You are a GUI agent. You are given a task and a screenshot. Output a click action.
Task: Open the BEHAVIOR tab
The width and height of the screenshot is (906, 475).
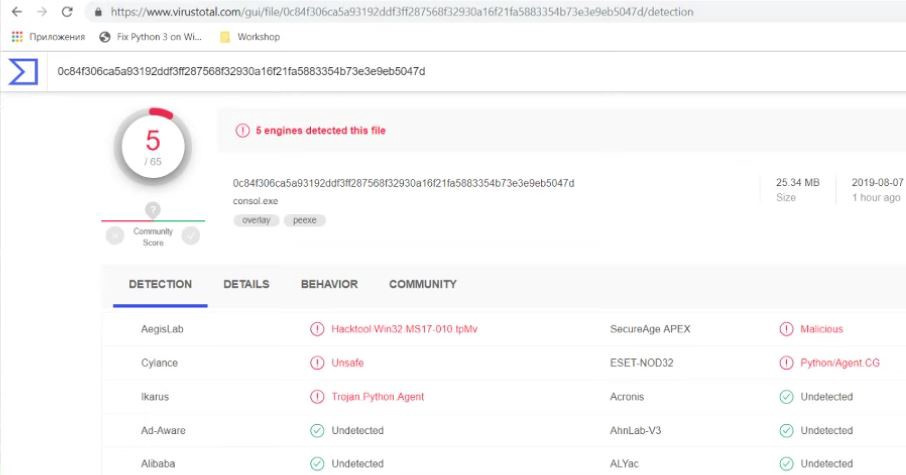tap(329, 284)
